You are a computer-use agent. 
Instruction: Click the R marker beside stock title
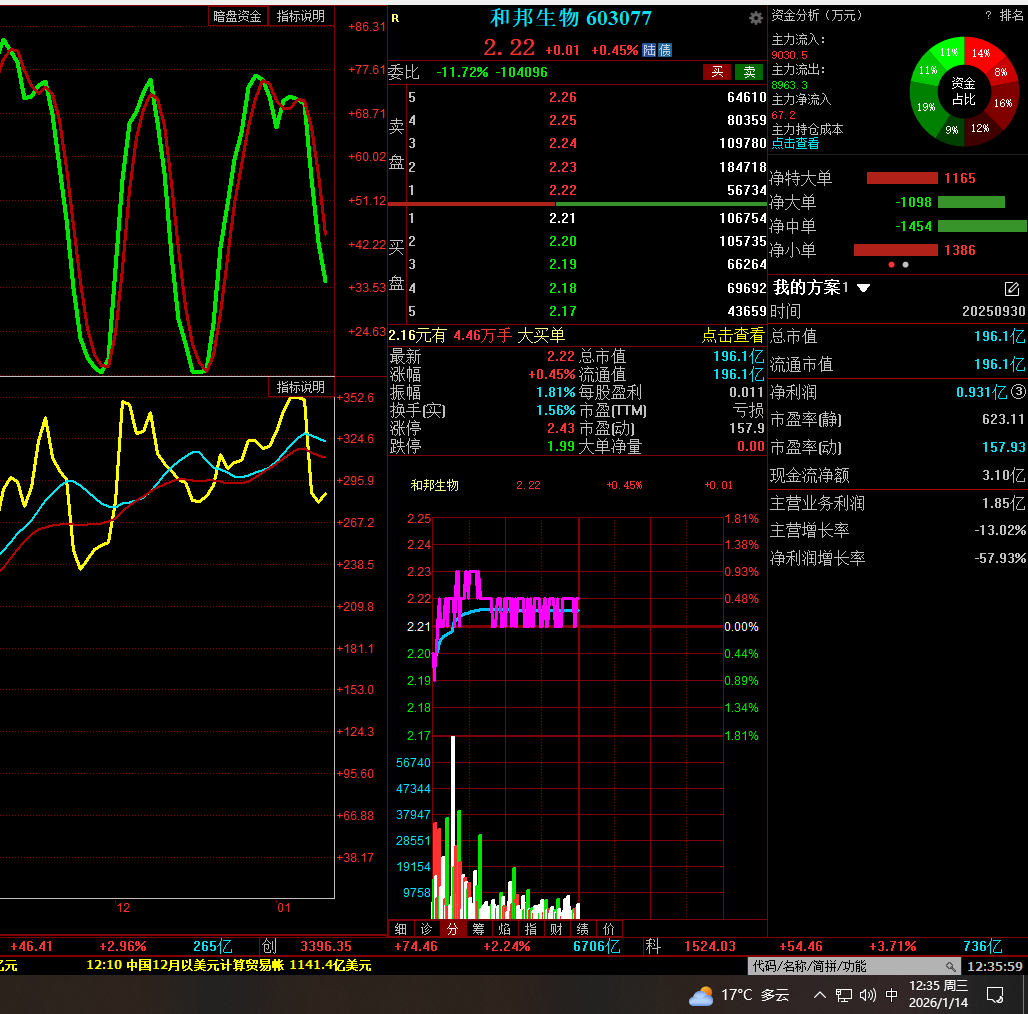point(395,18)
